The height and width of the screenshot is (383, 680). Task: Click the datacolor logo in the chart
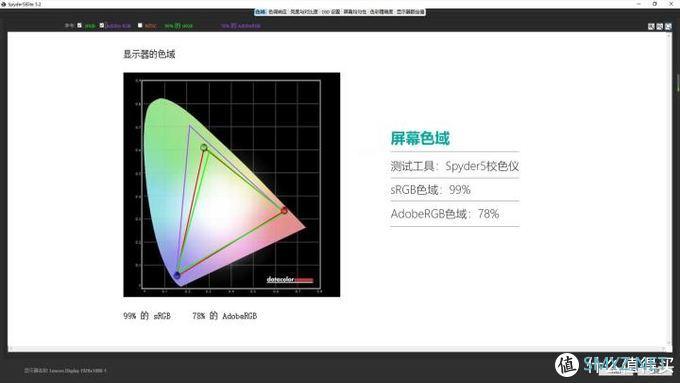coord(290,280)
